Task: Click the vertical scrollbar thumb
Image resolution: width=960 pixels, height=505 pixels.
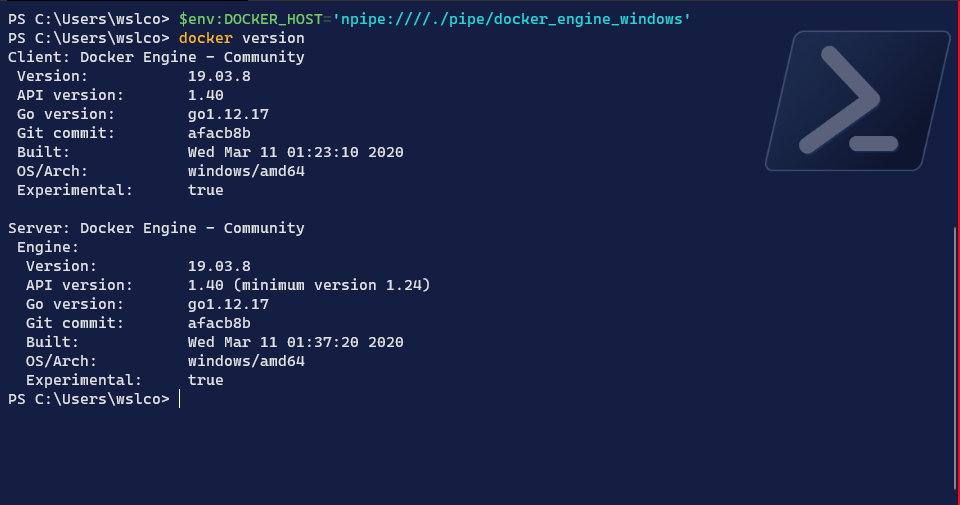Action: (955, 360)
